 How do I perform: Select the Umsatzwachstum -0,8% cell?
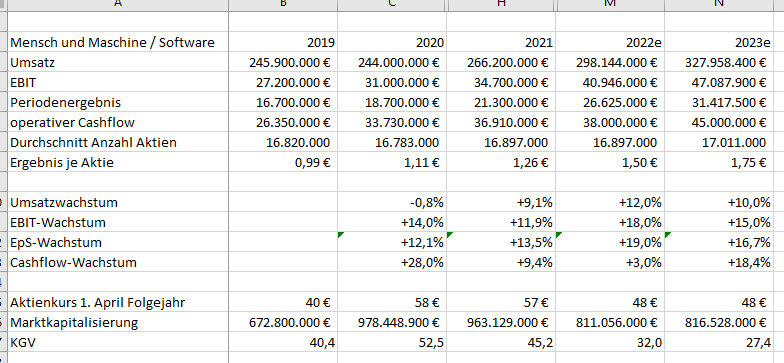[392, 202]
